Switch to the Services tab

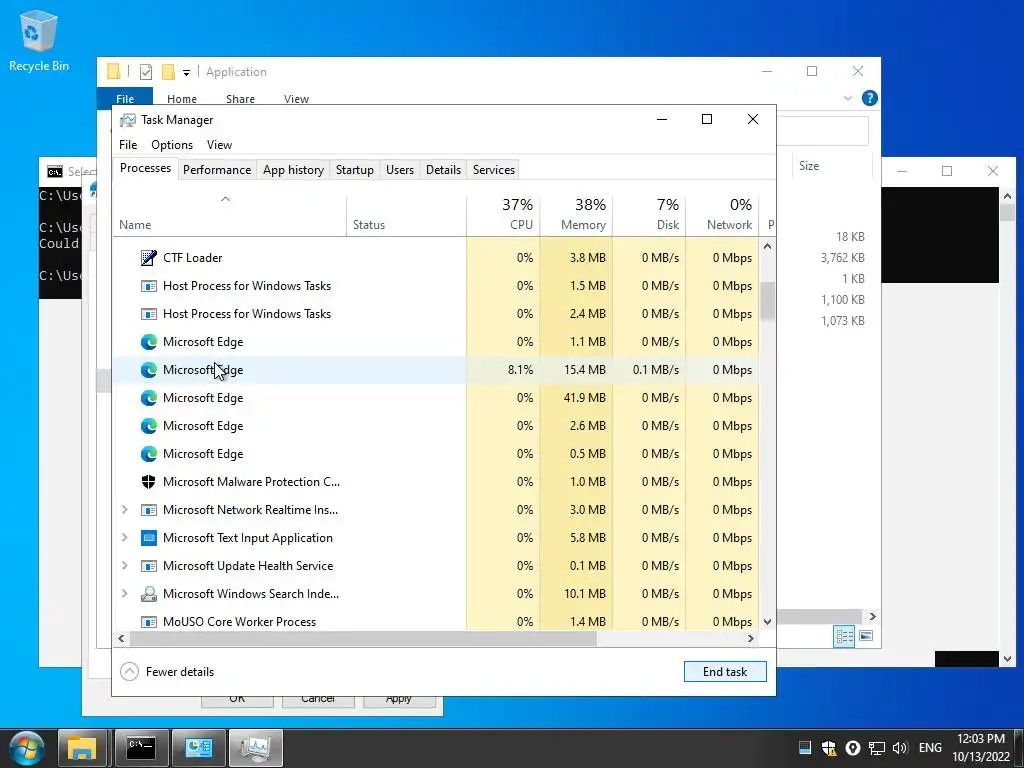pos(494,170)
